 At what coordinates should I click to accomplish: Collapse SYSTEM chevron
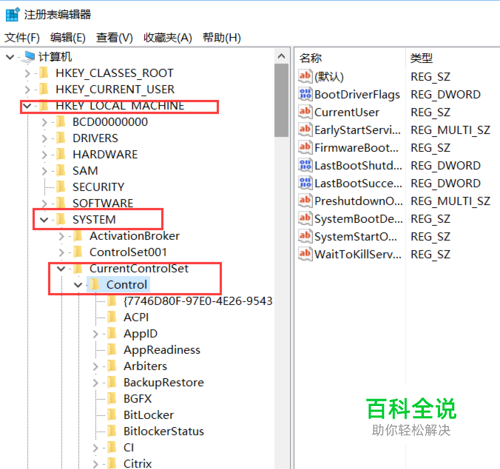(x=44, y=220)
